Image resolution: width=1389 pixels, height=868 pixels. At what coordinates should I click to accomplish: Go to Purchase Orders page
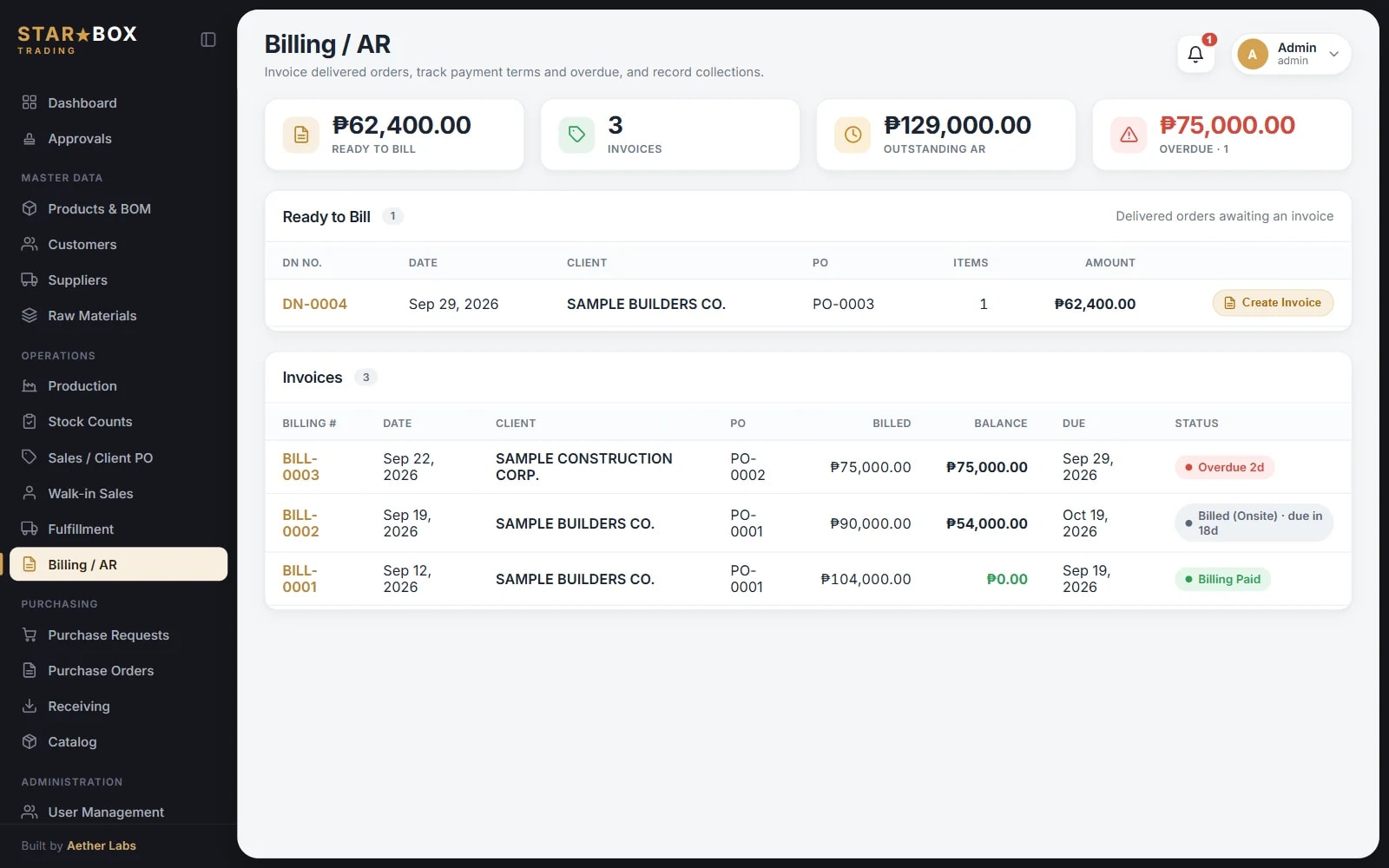(118, 670)
